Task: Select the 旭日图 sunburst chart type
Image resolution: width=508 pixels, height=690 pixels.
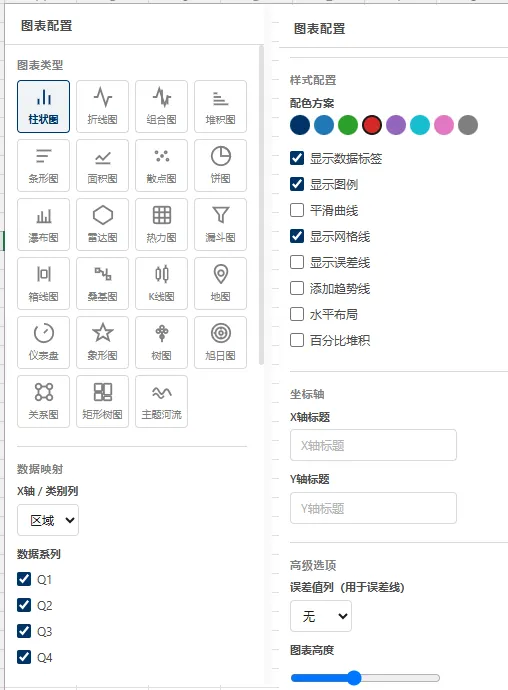Action: (221, 342)
